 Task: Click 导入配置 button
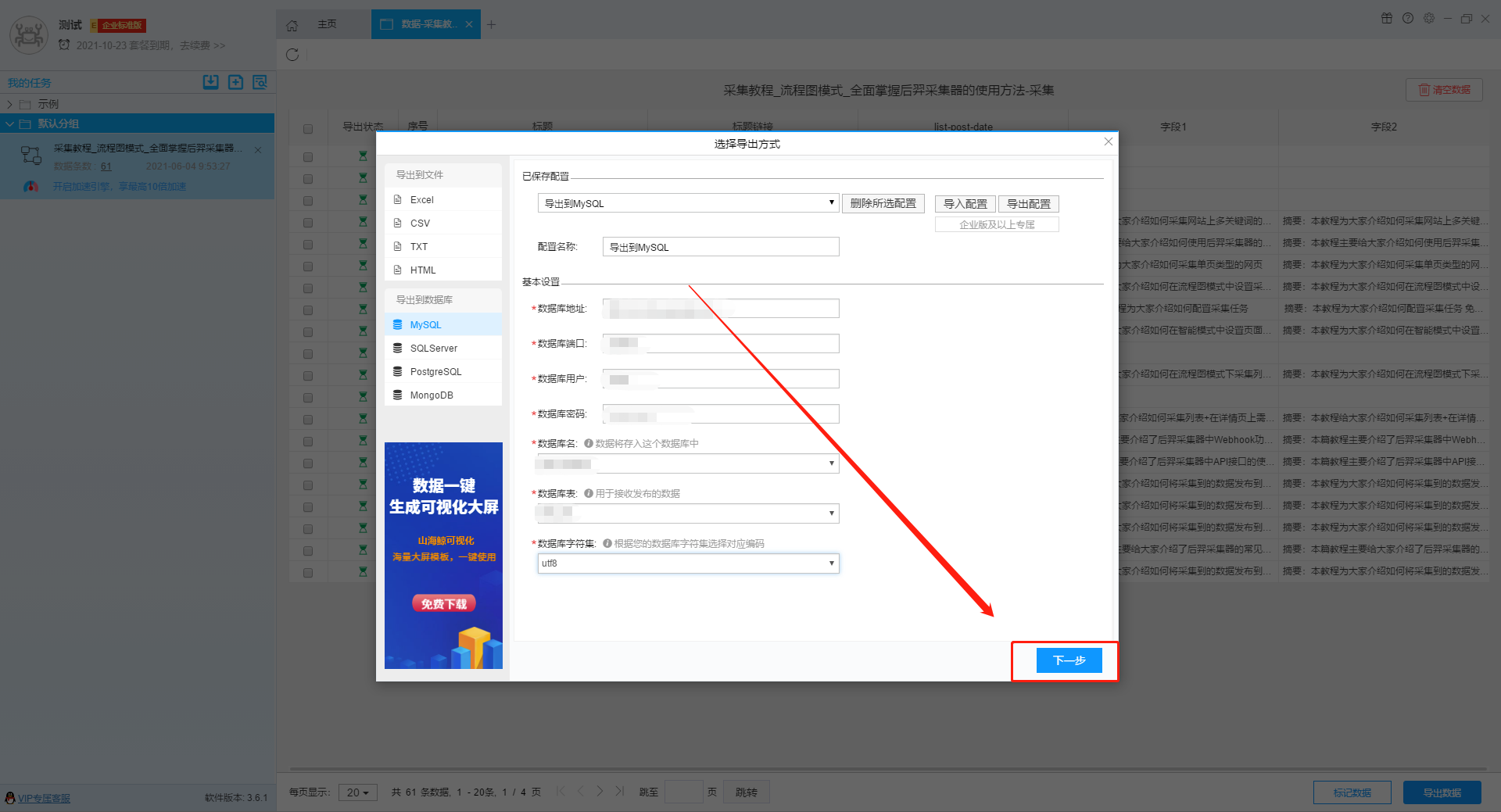click(965, 204)
